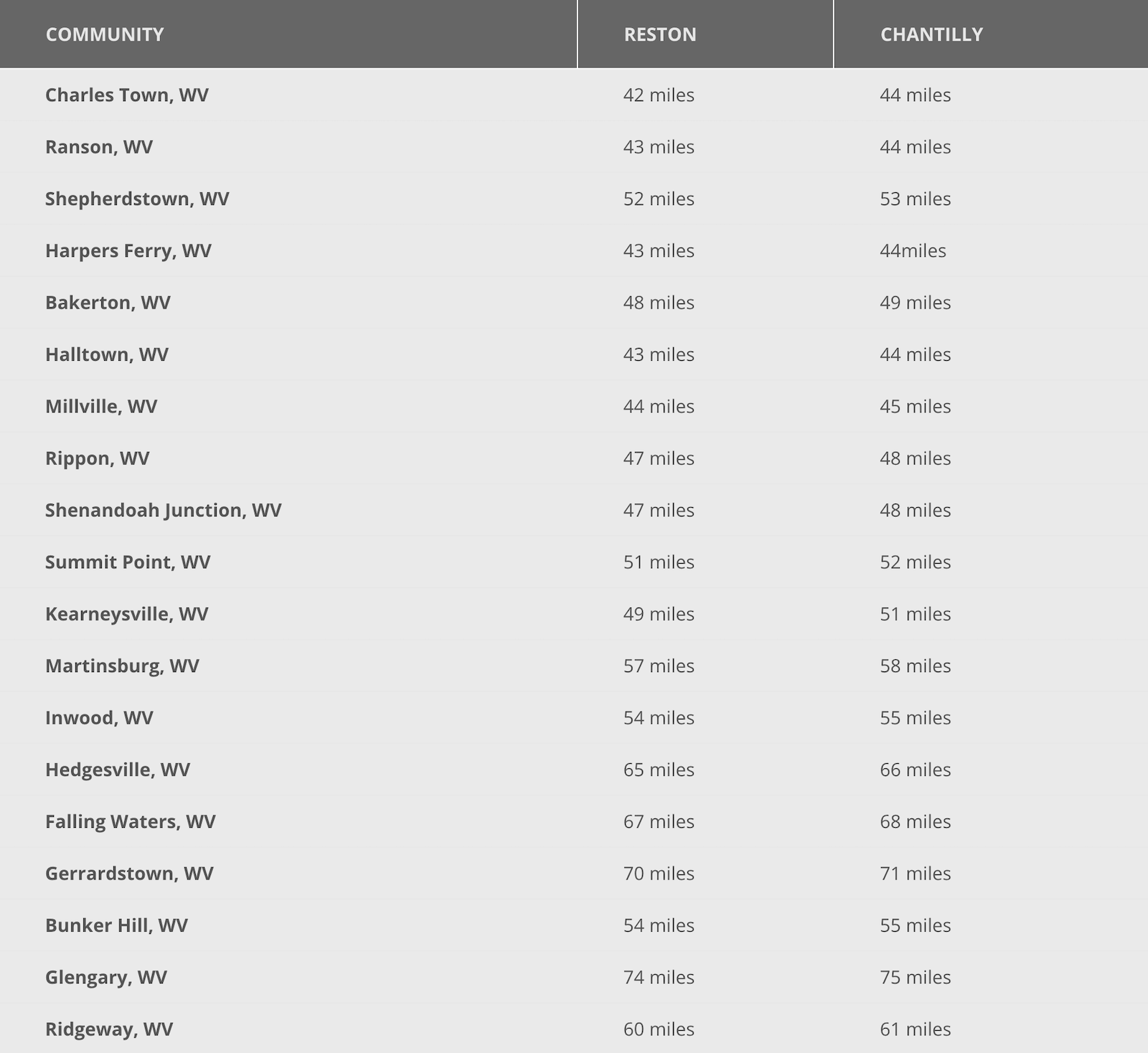The width and height of the screenshot is (1148, 1053).
Task: Click the Martinsburg, WV community name
Action: pos(122,666)
